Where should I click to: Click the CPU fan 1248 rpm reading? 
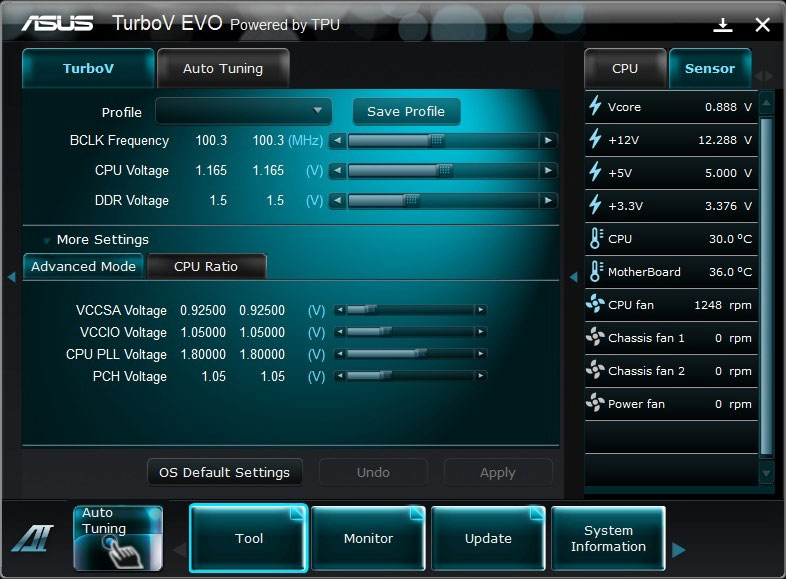[x=723, y=305]
